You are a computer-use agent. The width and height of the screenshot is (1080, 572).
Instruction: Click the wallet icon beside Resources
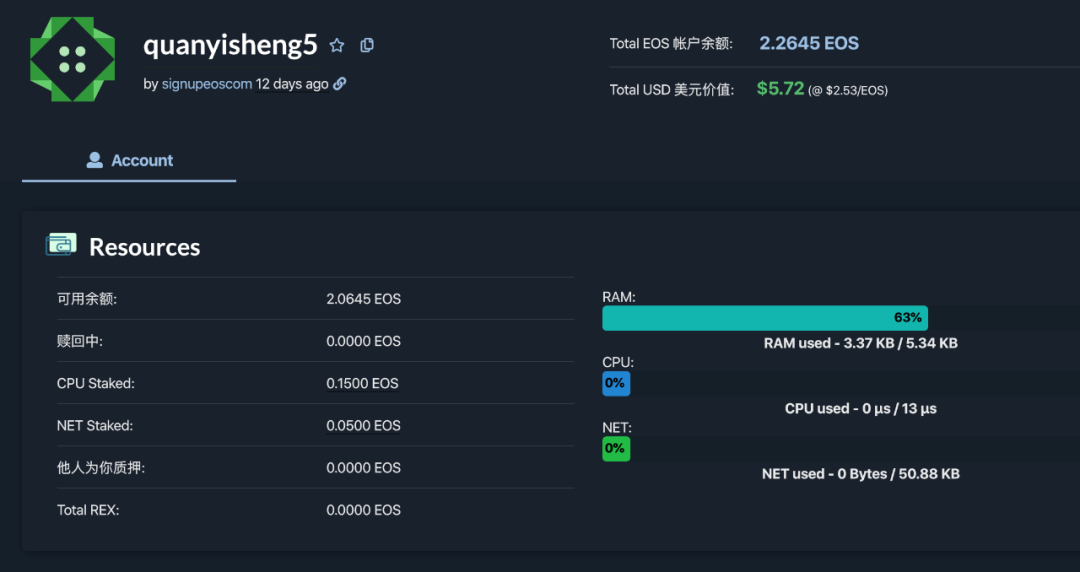point(61,244)
